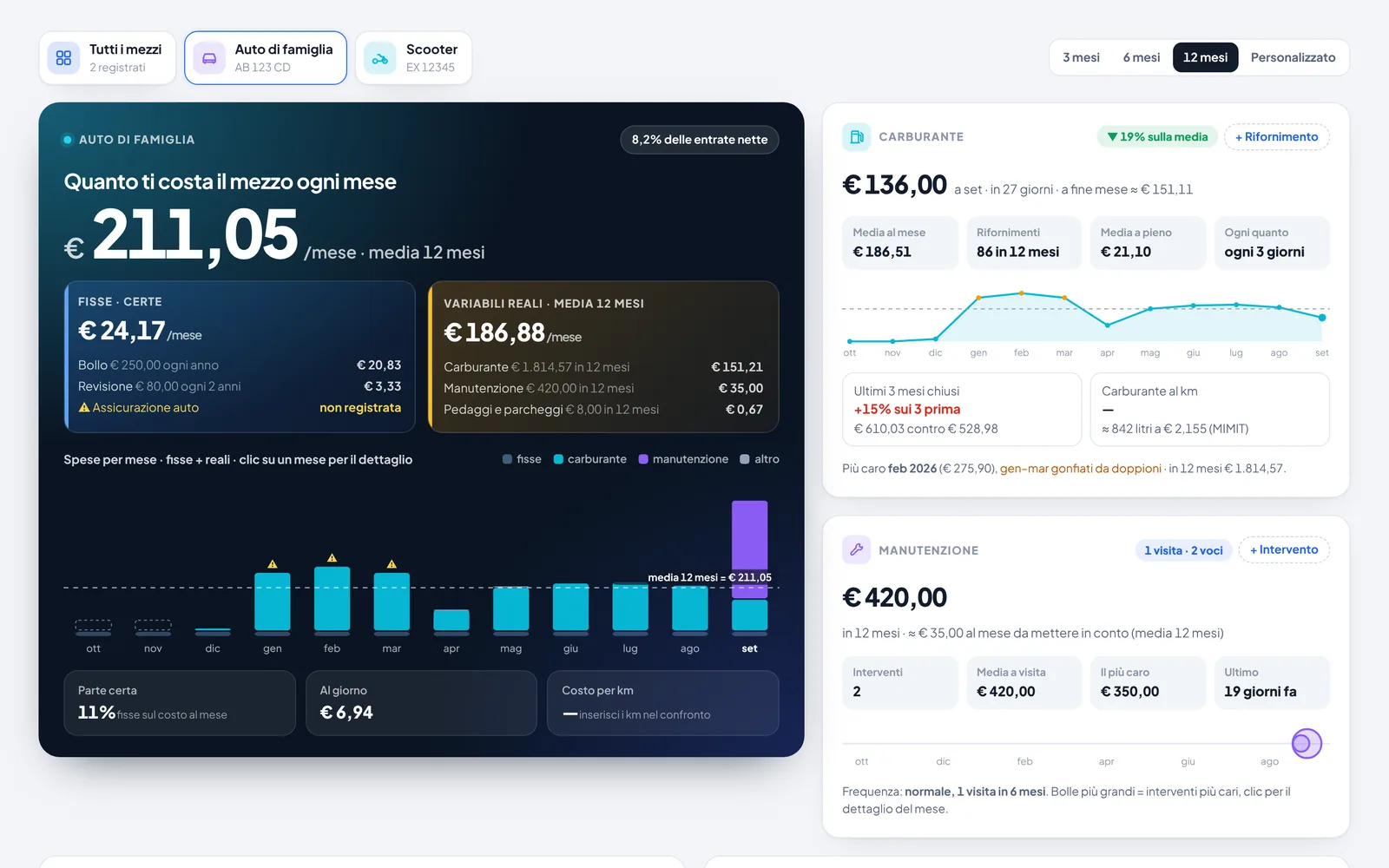
Task: Open the ago monthly bar detail
Action: coord(690,608)
